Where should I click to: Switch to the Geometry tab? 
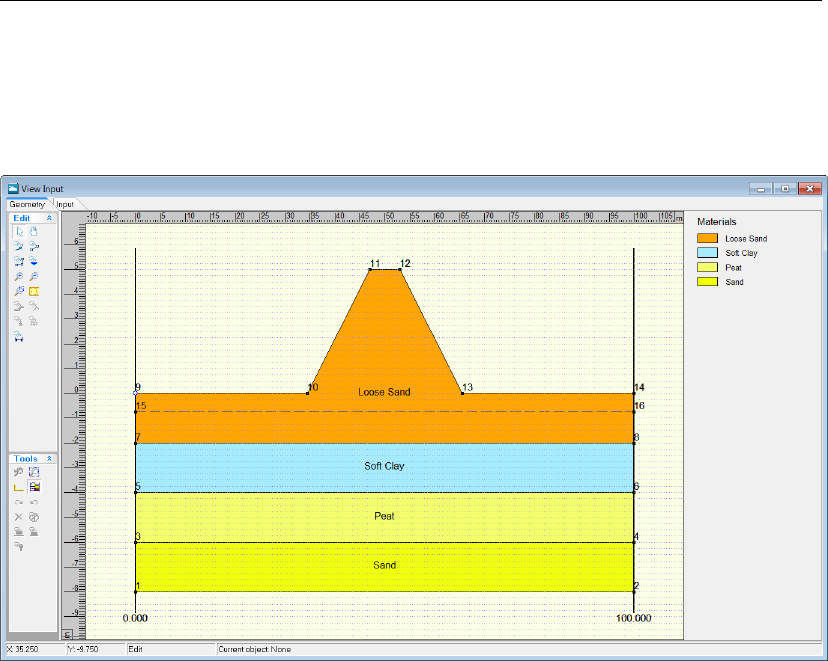tap(27, 204)
